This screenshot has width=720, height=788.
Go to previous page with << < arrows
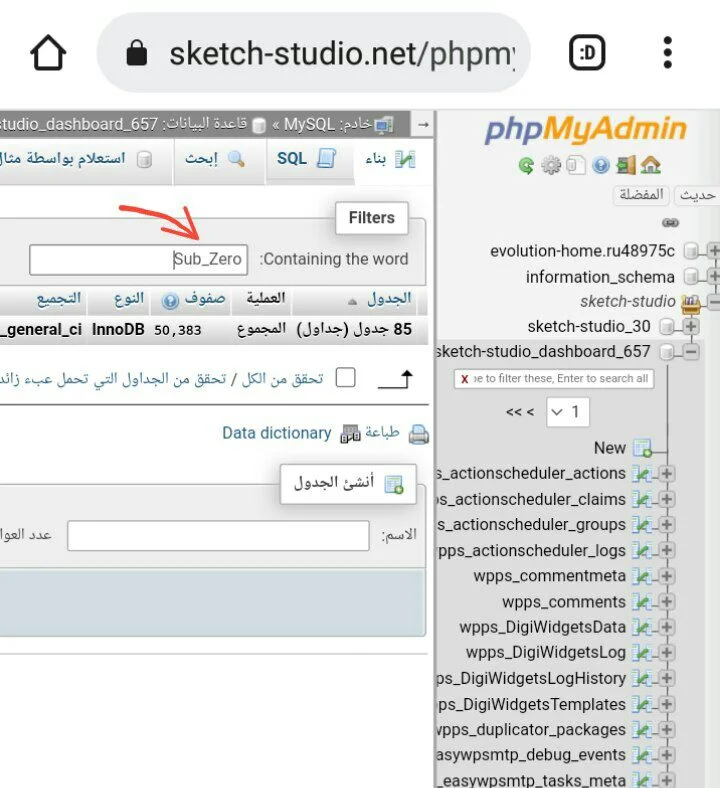click(520, 413)
